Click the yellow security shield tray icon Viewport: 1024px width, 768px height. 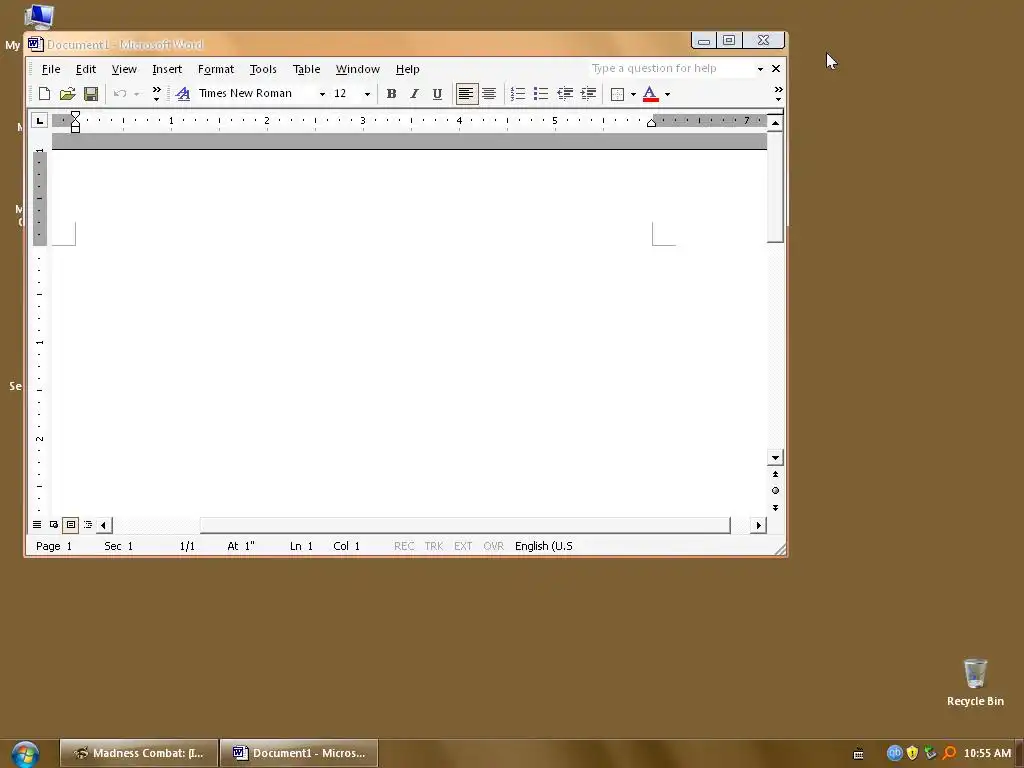point(912,753)
